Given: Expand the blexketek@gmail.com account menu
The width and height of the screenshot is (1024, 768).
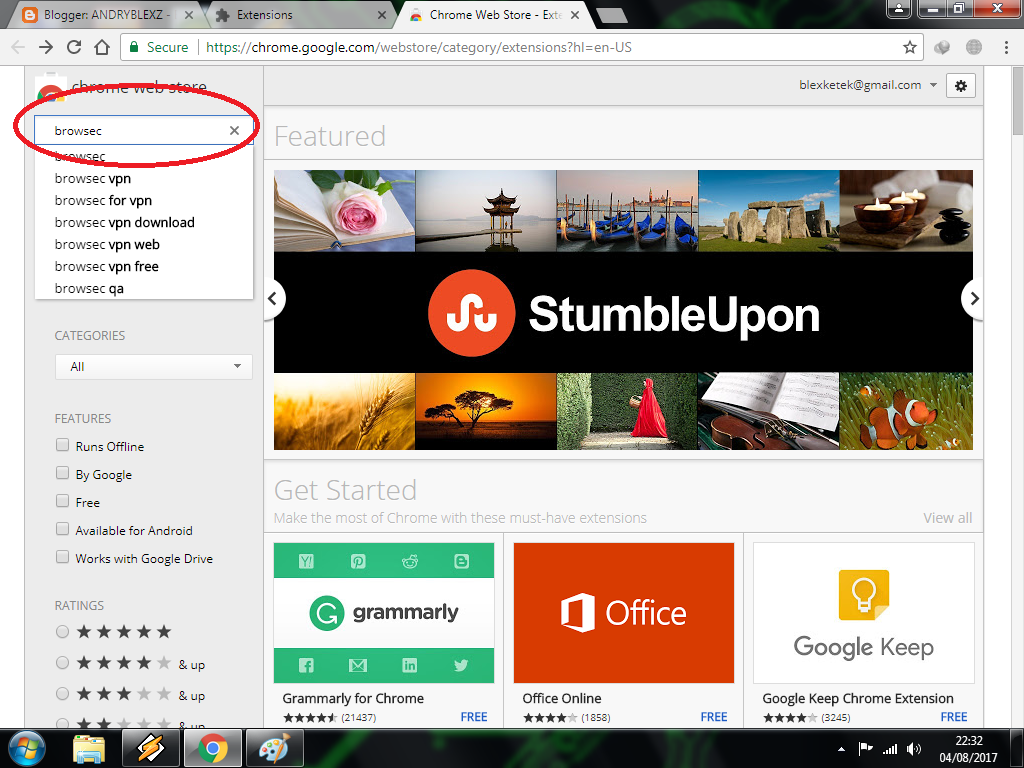Looking at the screenshot, I should (x=868, y=85).
